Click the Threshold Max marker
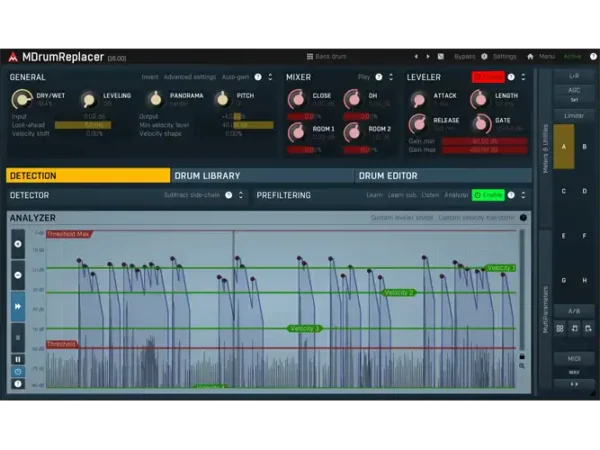This screenshot has height=450, width=600. tap(69, 234)
